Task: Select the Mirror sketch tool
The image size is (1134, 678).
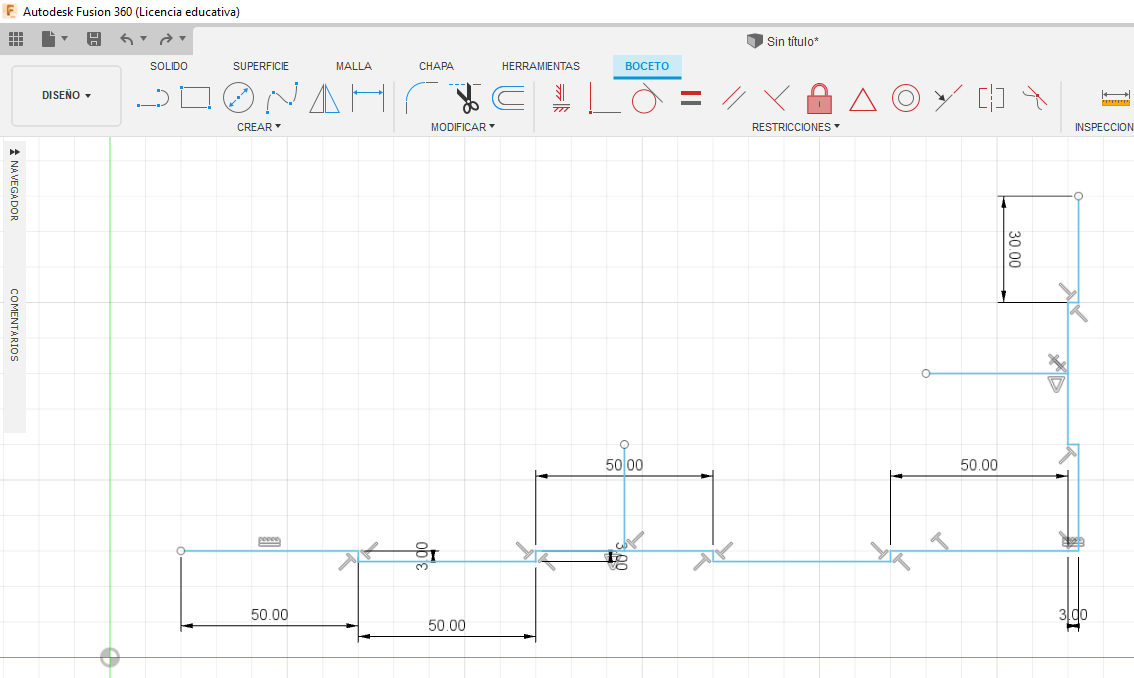Action: (324, 98)
